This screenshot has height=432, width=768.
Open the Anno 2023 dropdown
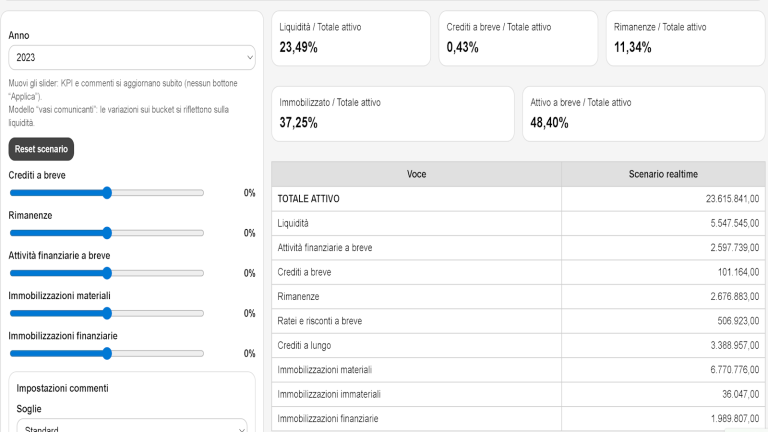click(131, 58)
